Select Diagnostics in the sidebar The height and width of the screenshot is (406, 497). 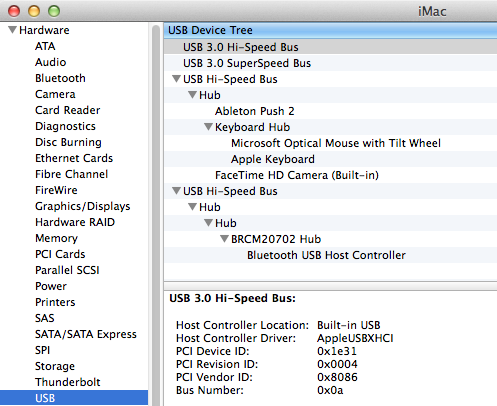tap(65, 126)
